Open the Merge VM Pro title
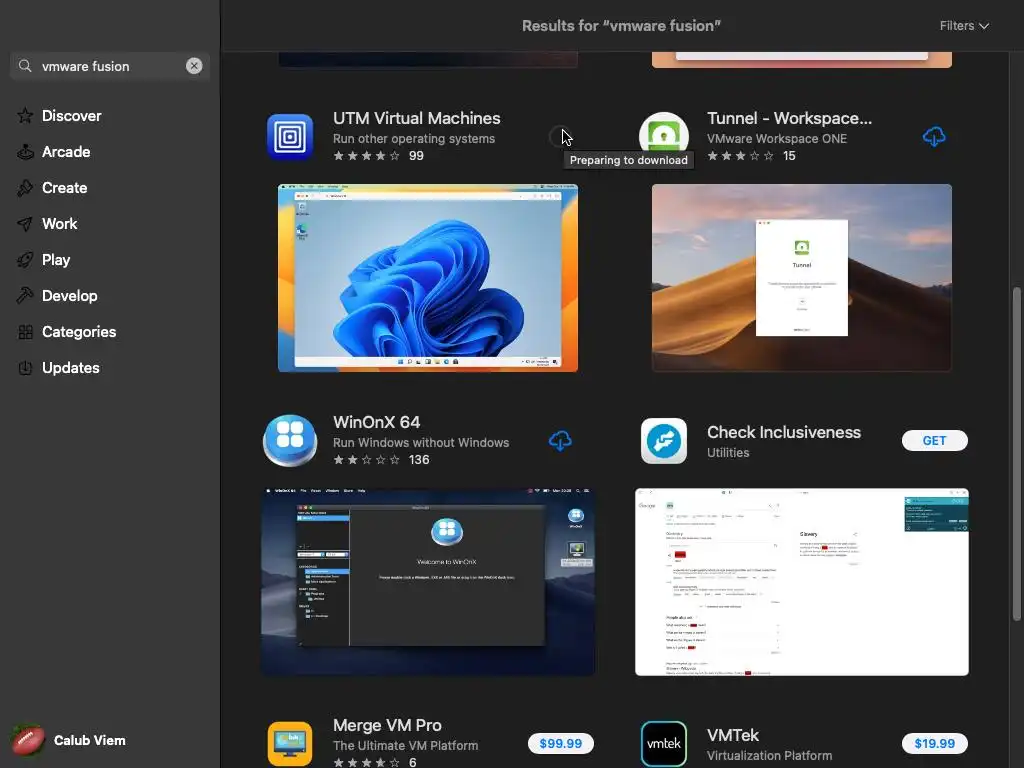This screenshot has width=1024, height=768. [x=387, y=726]
